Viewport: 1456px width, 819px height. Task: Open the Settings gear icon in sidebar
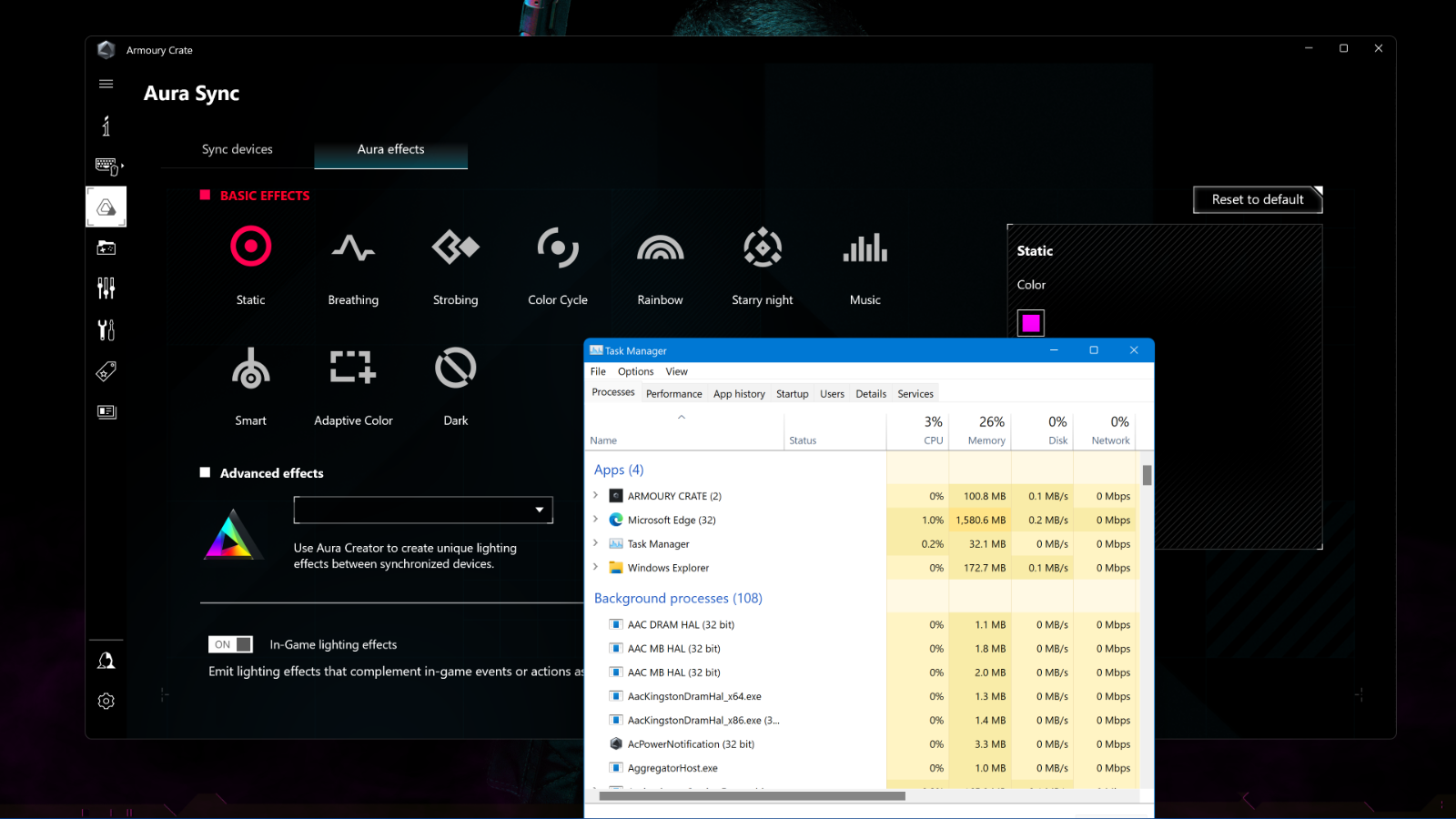pyautogui.click(x=106, y=702)
